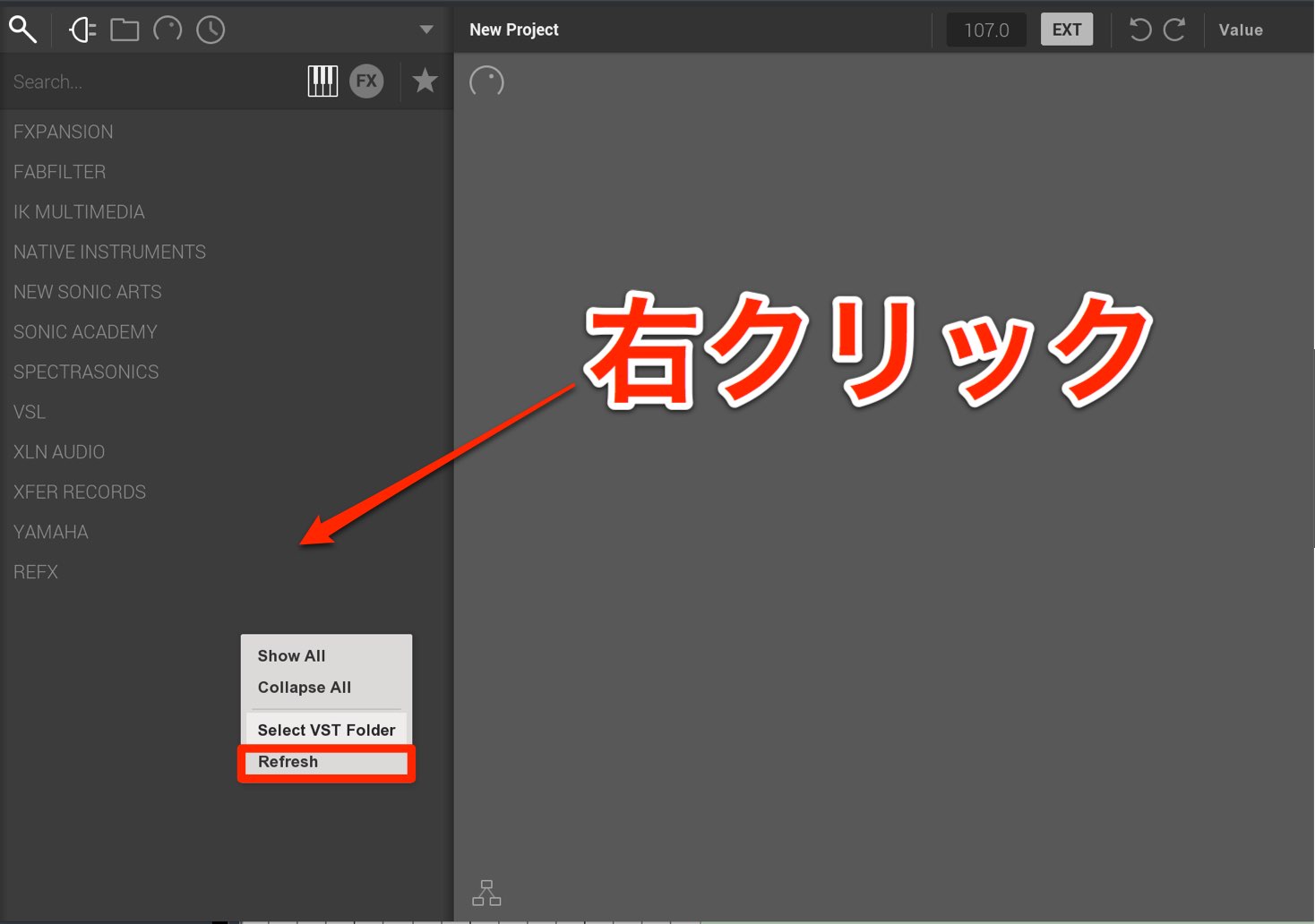Expand the SPECTRASONICS vendor group

click(x=86, y=372)
